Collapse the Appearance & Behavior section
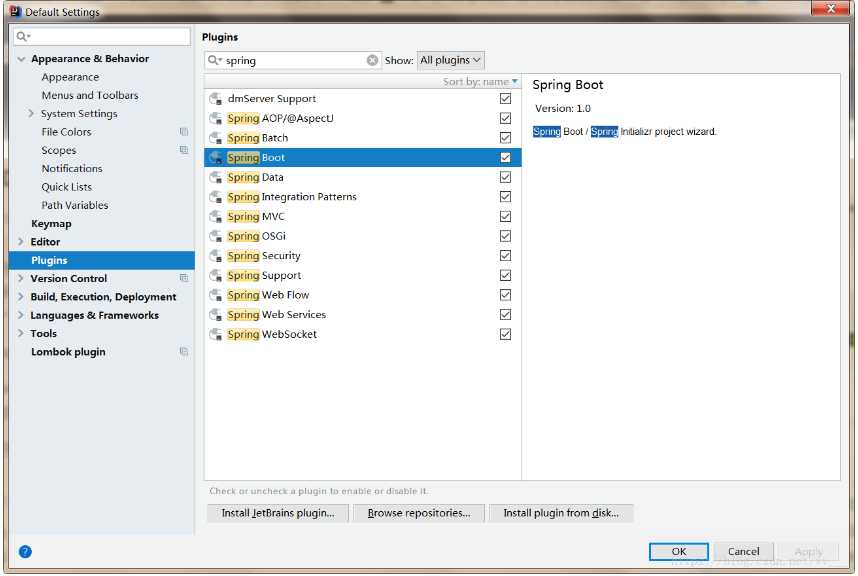This screenshot has height=576, width=858. coord(21,59)
